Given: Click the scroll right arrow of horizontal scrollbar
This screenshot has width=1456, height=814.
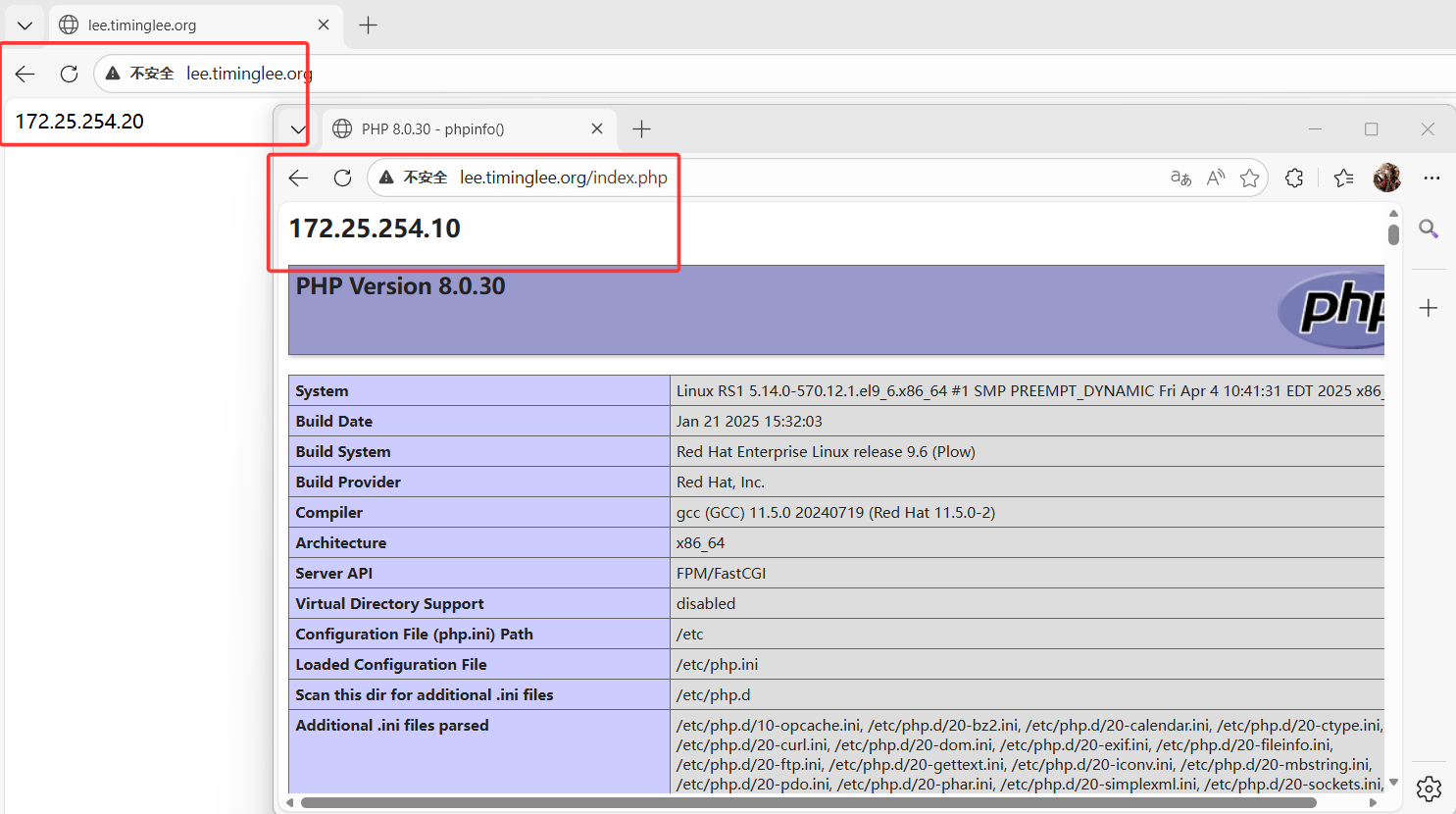Looking at the screenshot, I should point(1373,802).
